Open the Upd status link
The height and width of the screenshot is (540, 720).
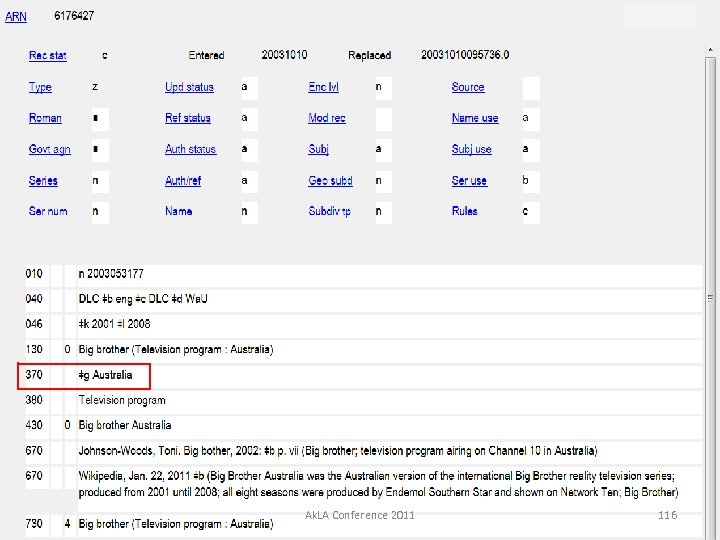coord(189,88)
